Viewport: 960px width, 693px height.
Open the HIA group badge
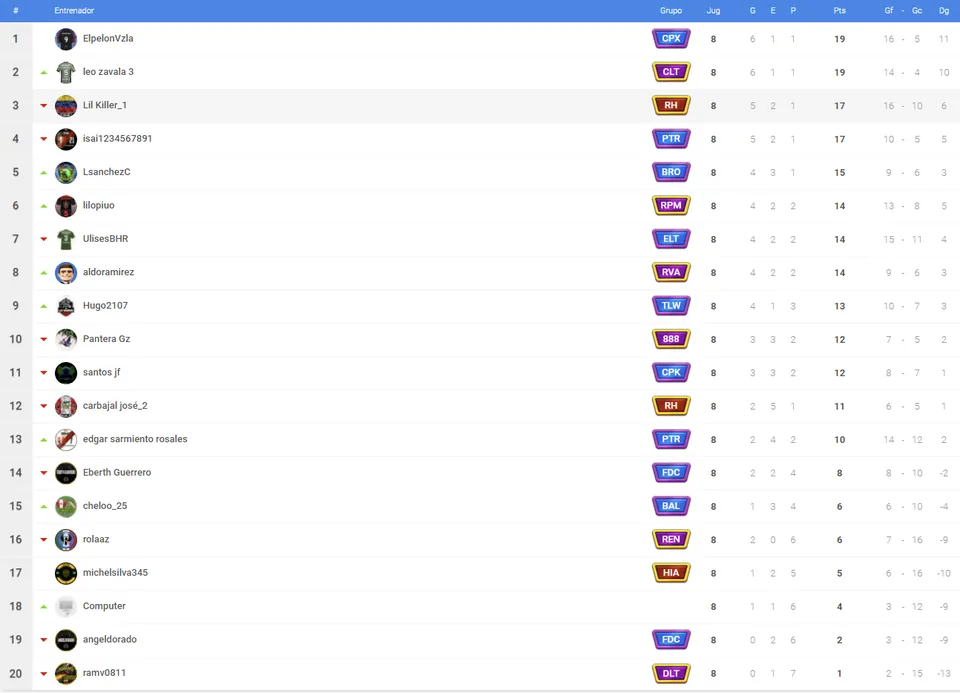click(x=671, y=573)
